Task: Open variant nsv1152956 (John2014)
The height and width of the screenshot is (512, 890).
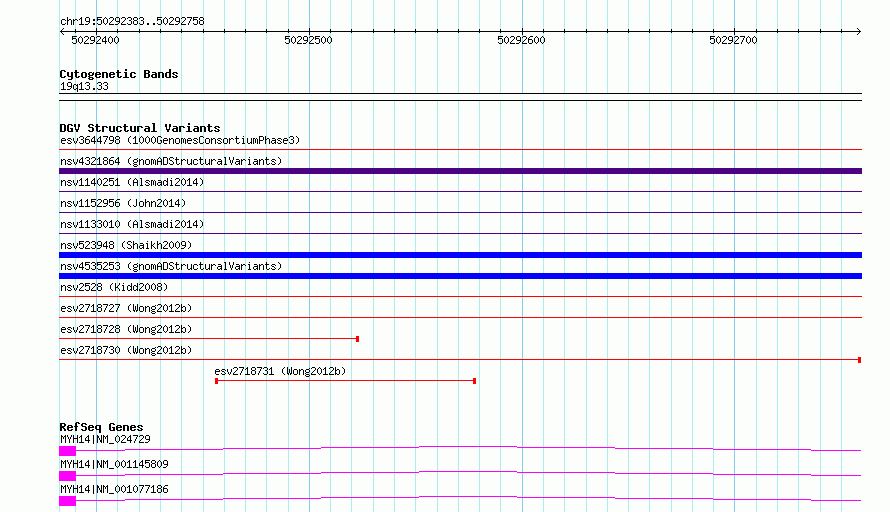Action: click(123, 203)
